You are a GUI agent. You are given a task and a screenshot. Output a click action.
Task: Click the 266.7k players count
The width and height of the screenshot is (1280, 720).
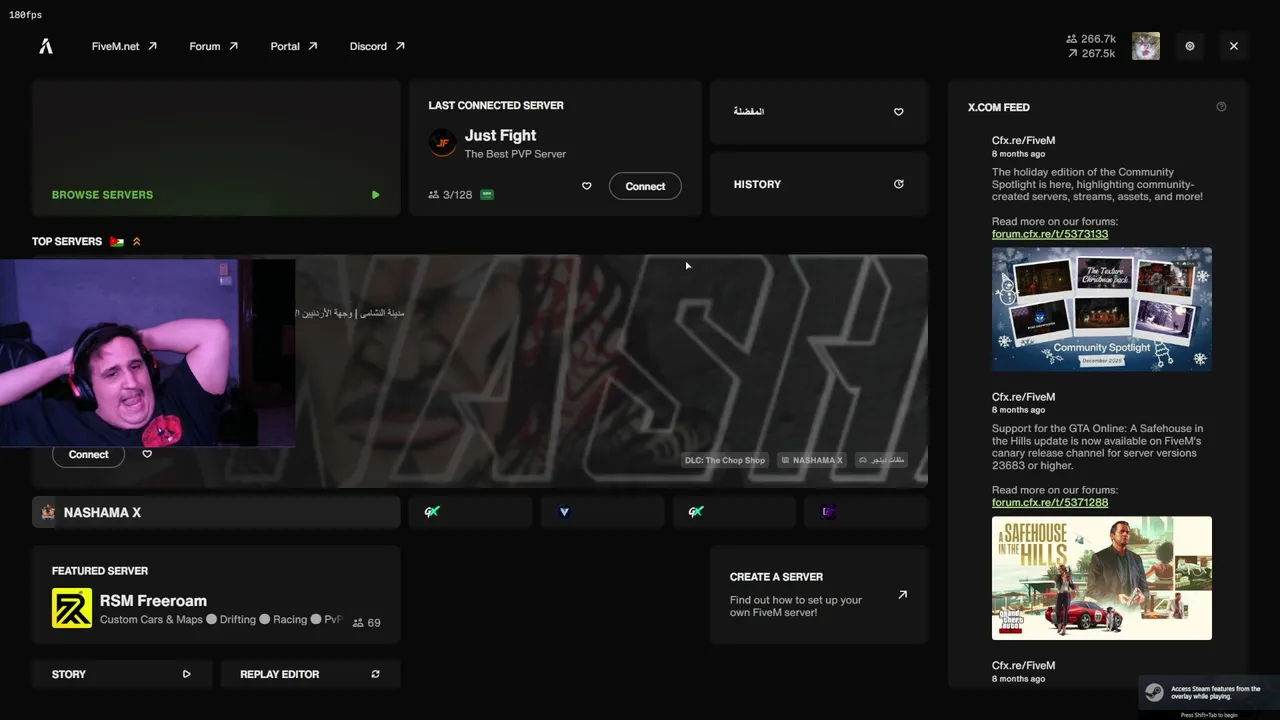coord(1091,39)
